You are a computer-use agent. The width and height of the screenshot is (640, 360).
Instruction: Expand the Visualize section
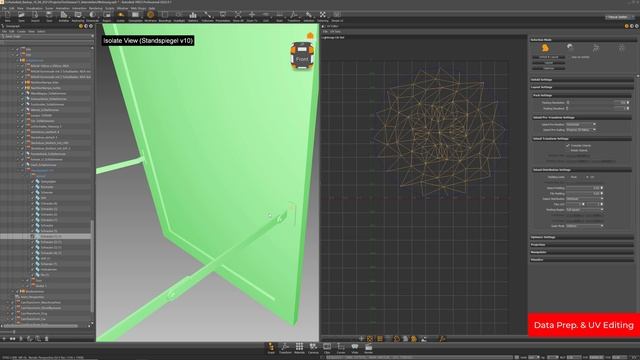click(582, 260)
